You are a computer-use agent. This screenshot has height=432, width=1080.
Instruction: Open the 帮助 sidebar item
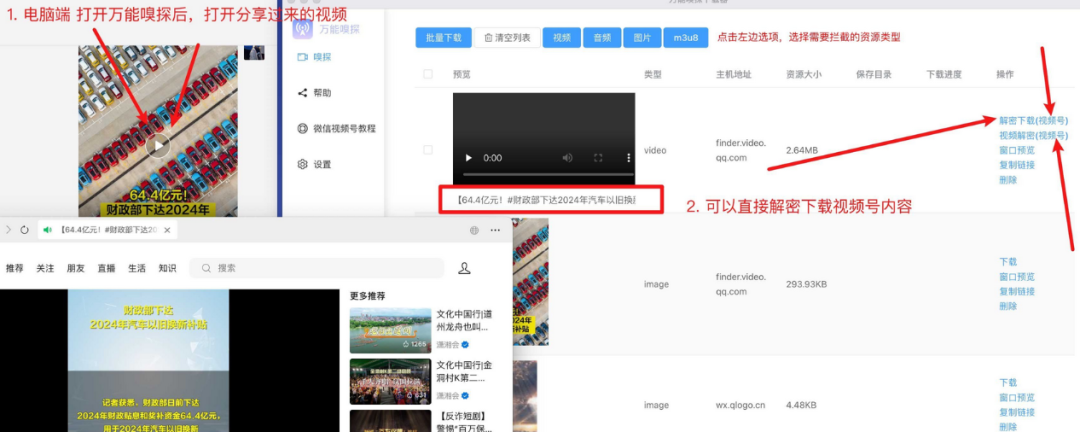point(313,93)
